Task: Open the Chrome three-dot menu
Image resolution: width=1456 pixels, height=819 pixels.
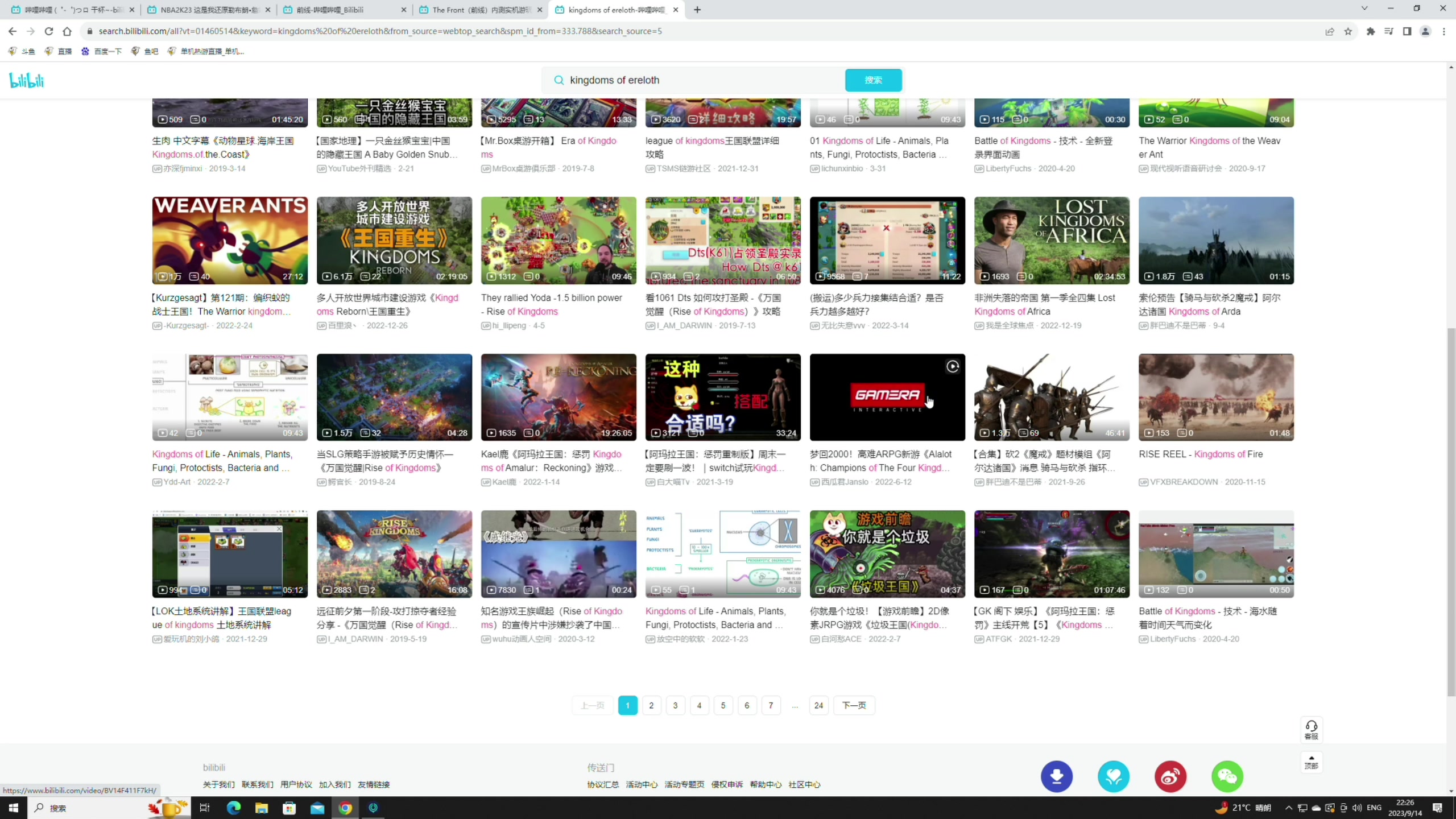Action: coord(1444,31)
